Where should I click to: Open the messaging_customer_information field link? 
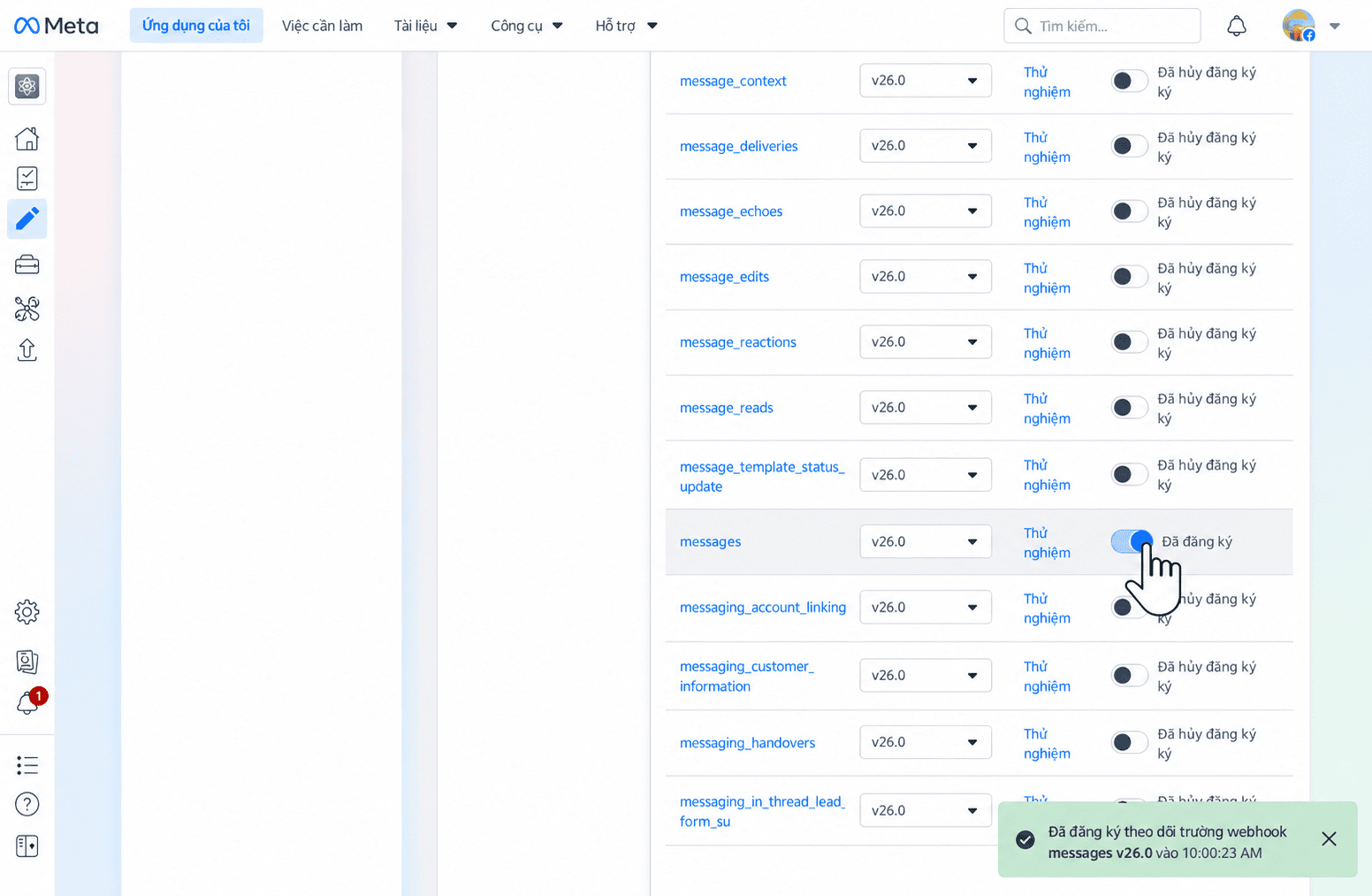[746, 677]
